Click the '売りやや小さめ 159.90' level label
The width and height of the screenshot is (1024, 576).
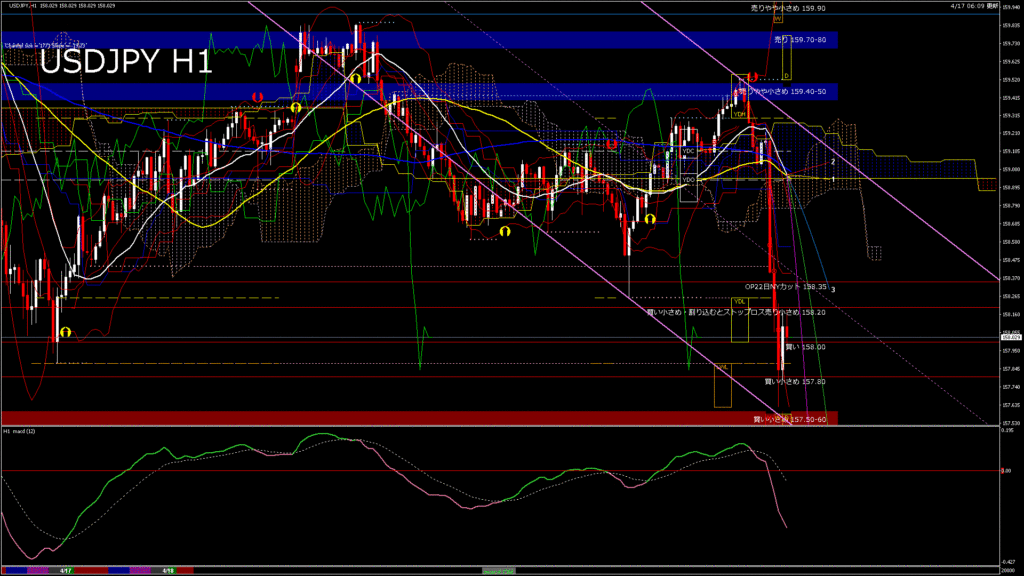point(788,8)
